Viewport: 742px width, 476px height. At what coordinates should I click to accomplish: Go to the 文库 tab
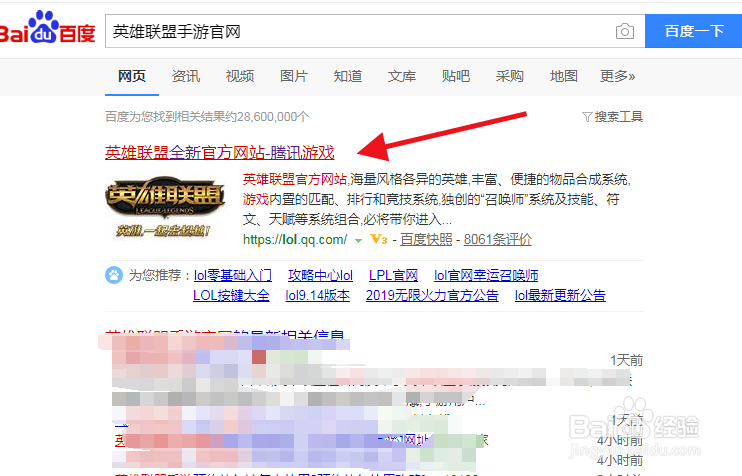click(402, 76)
